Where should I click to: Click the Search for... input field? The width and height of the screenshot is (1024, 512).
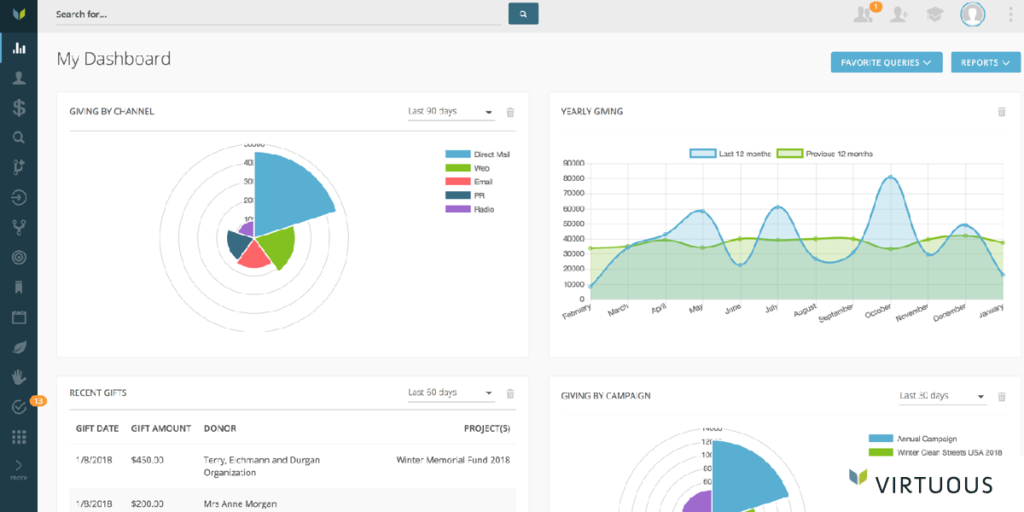coord(279,14)
